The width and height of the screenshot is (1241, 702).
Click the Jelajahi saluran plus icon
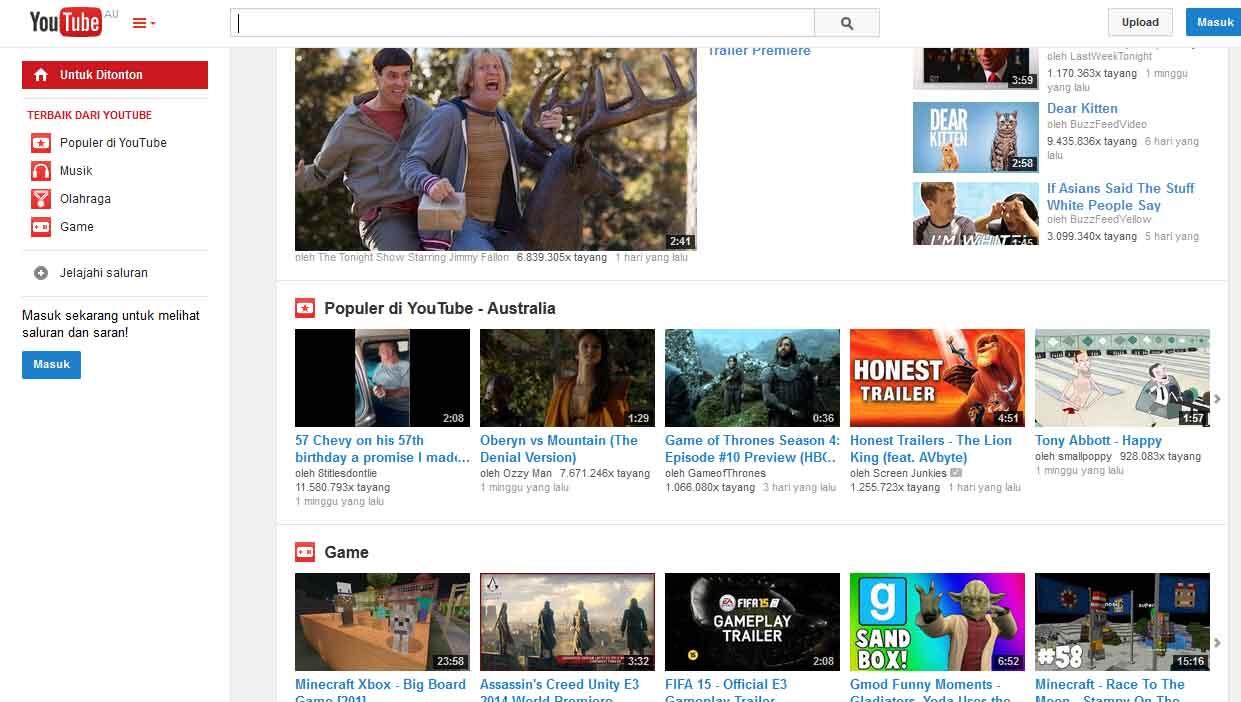(x=41, y=273)
